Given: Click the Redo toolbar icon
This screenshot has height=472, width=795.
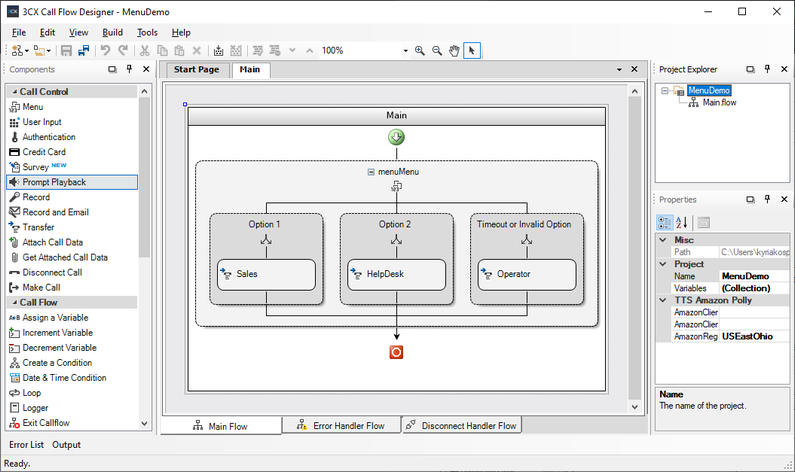Looking at the screenshot, I should click(x=123, y=50).
